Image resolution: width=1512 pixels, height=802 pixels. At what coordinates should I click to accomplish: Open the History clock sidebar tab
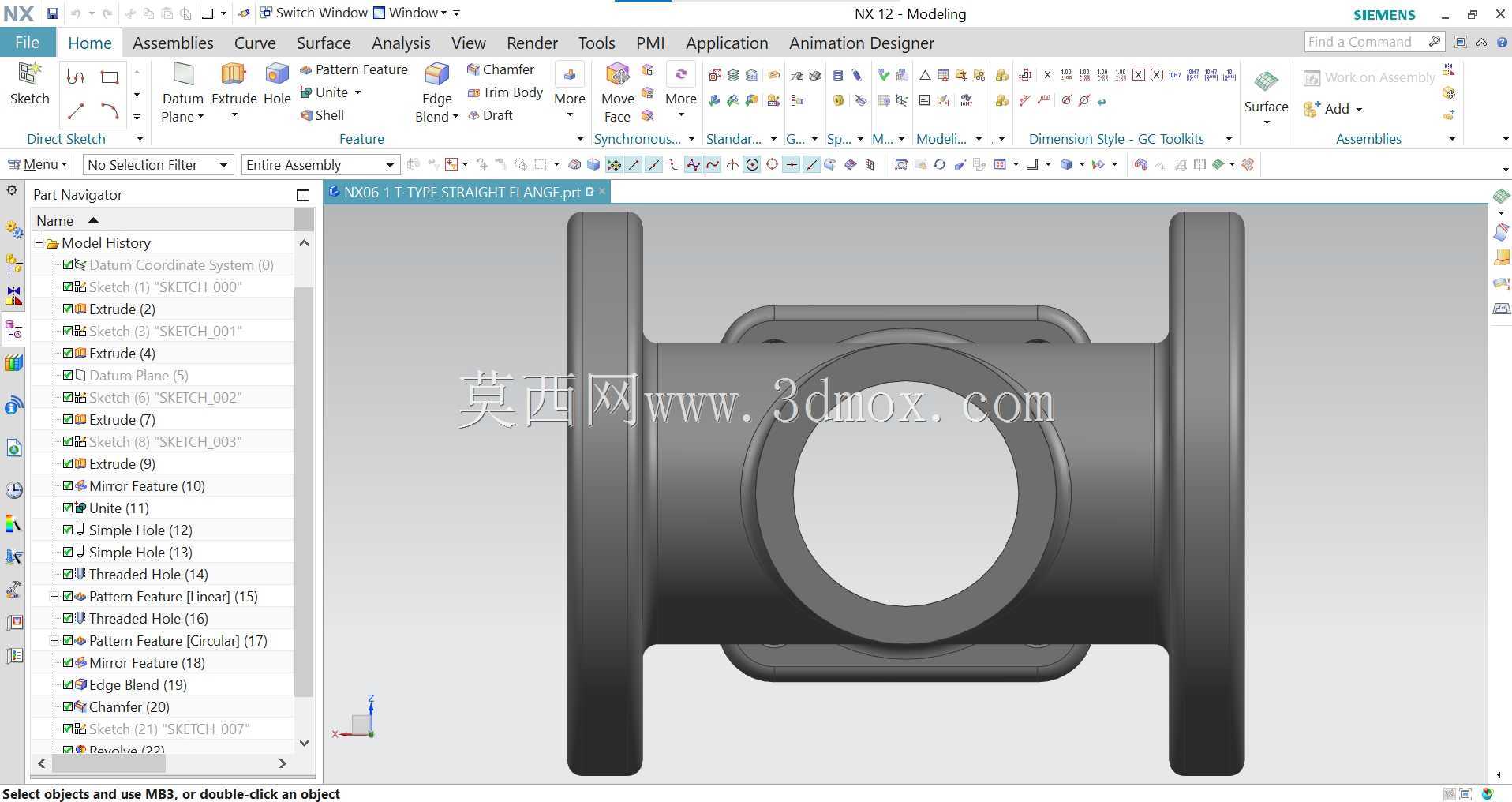(13, 489)
